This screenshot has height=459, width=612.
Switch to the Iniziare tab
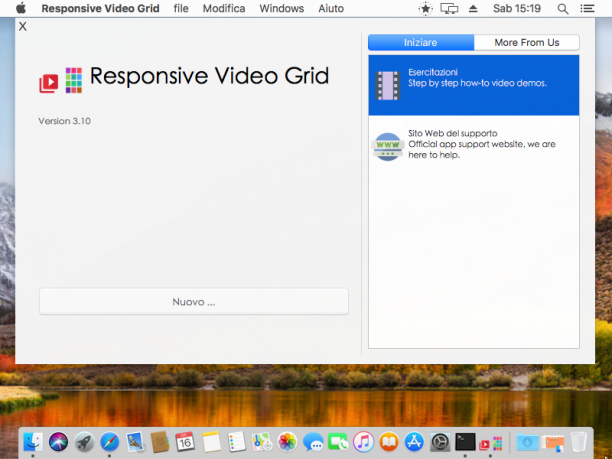click(x=421, y=42)
